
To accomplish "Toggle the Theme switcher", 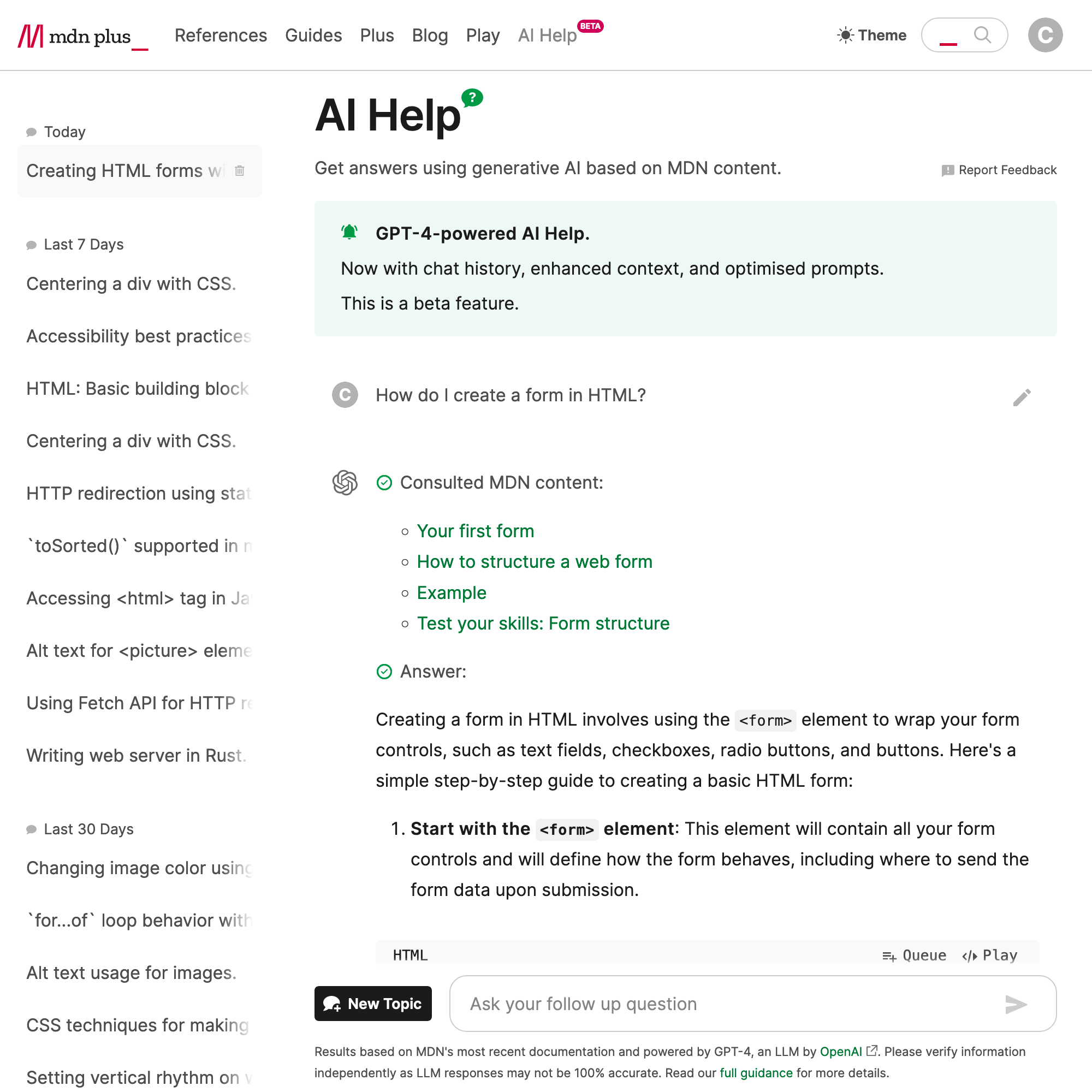I will (x=871, y=35).
